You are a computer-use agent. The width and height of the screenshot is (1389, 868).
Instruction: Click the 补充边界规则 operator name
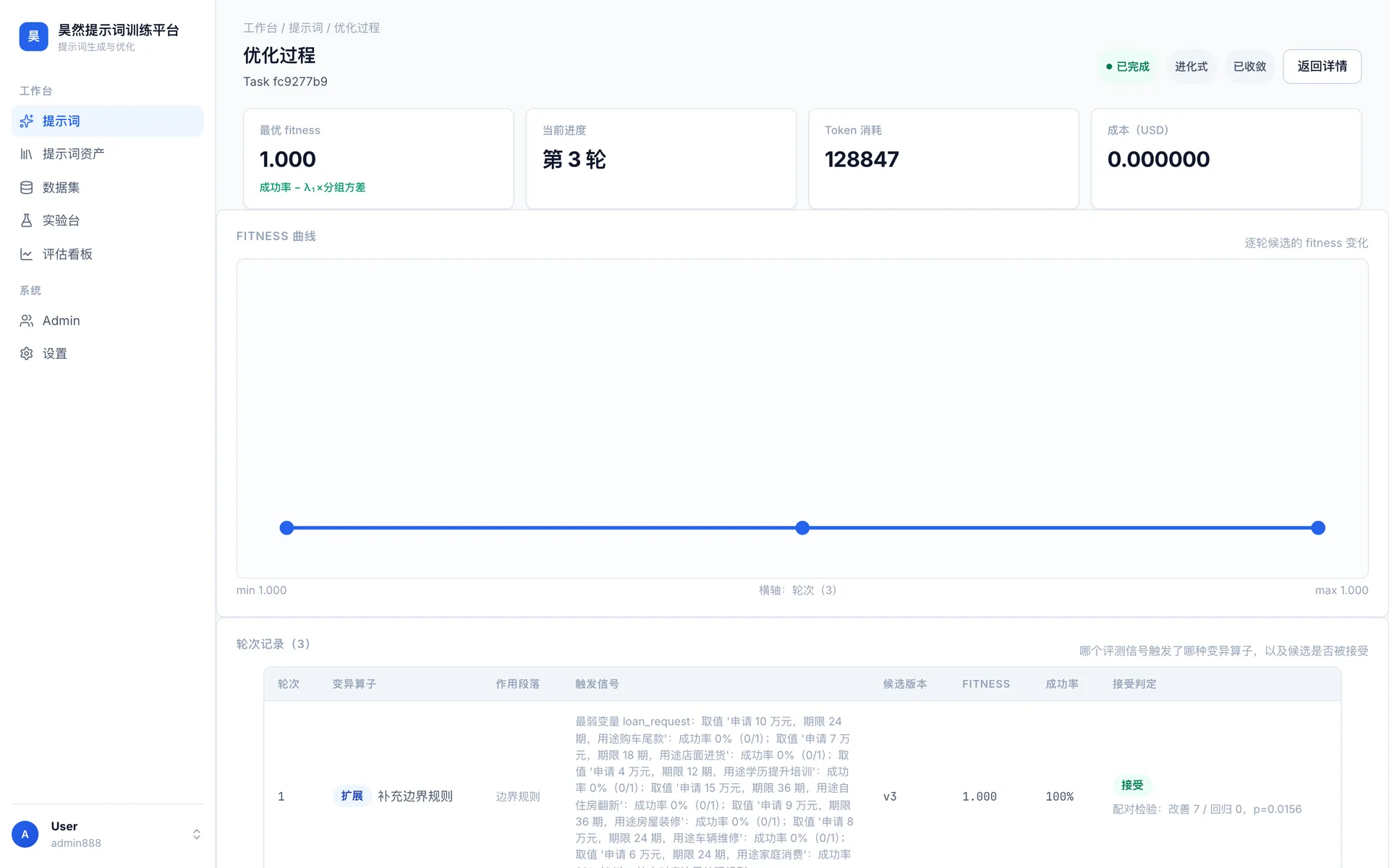click(x=415, y=796)
